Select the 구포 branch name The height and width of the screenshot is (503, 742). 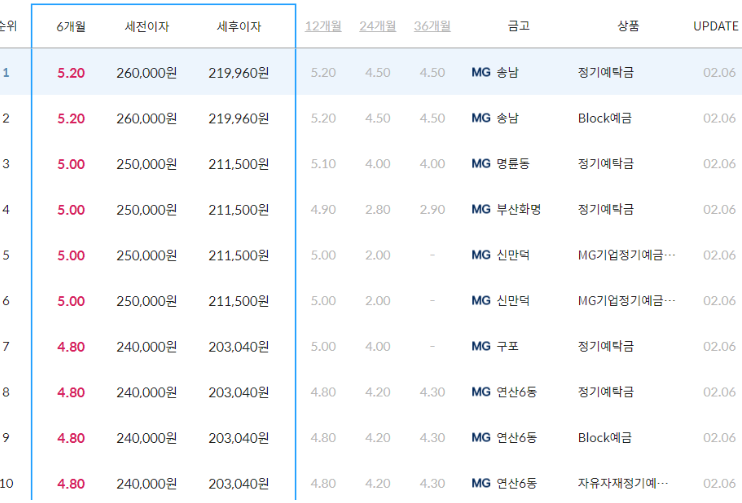[x=507, y=346]
